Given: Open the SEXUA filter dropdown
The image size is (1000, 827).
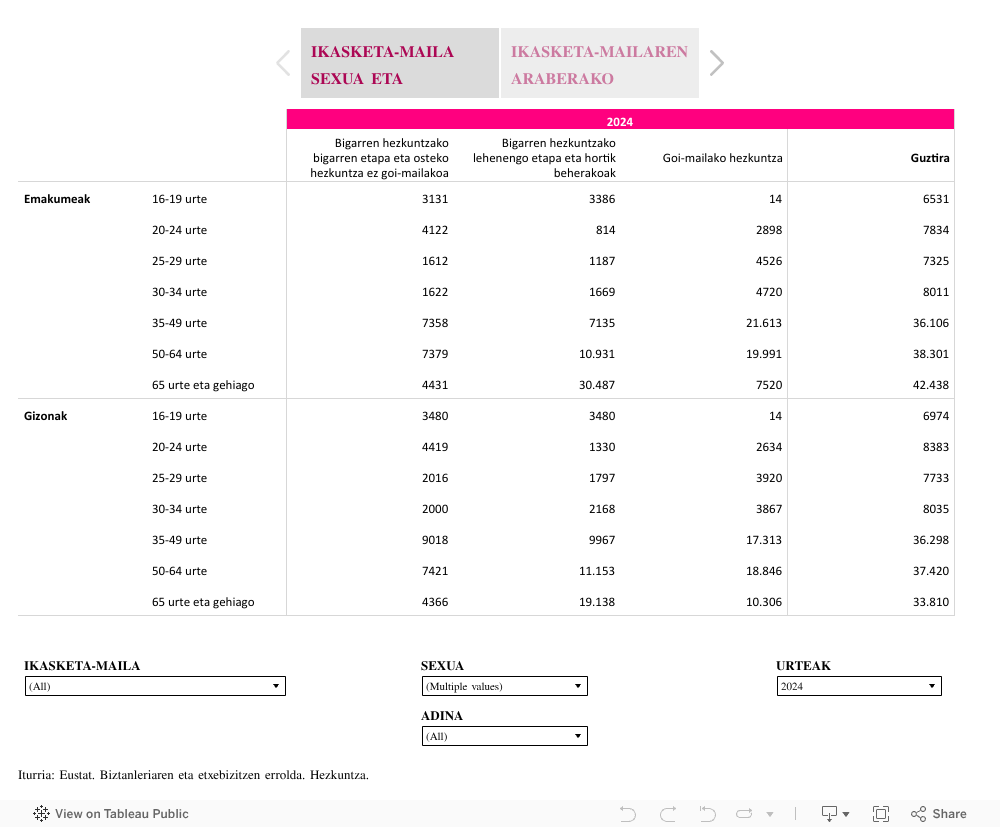Looking at the screenshot, I should (x=504, y=686).
